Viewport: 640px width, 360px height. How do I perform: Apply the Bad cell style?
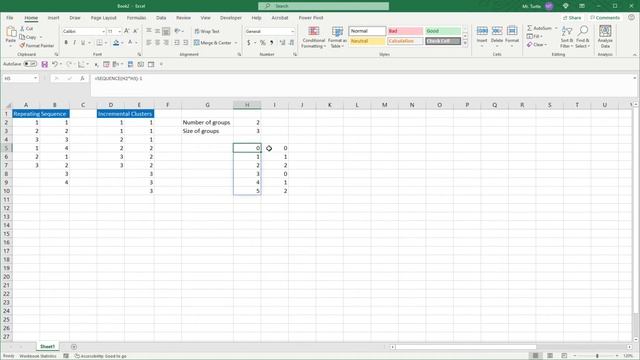[405, 31]
